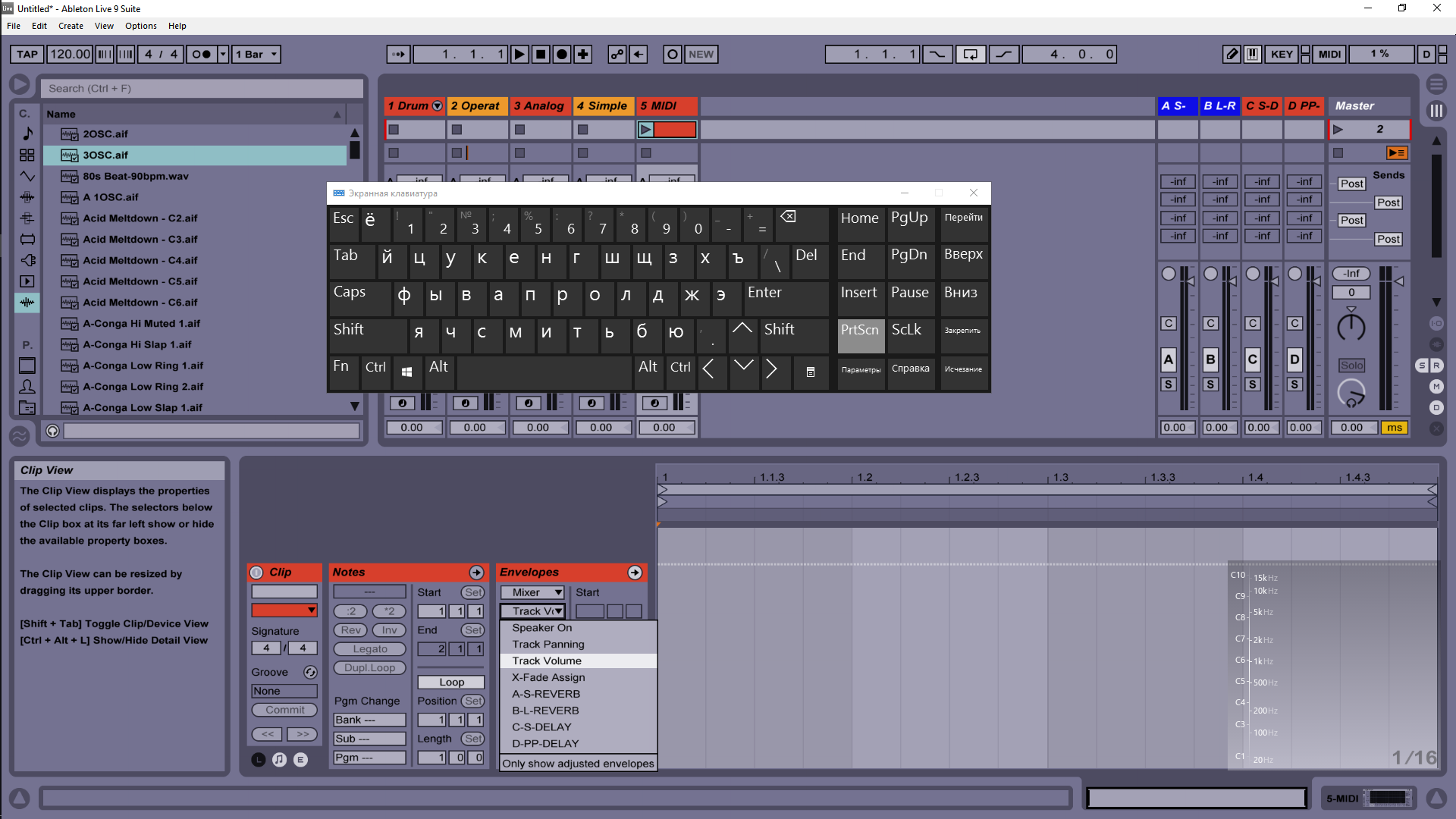The height and width of the screenshot is (819, 1456).
Task: Enable the Only show adjusted envelopes option
Action: [x=578, y=763]
